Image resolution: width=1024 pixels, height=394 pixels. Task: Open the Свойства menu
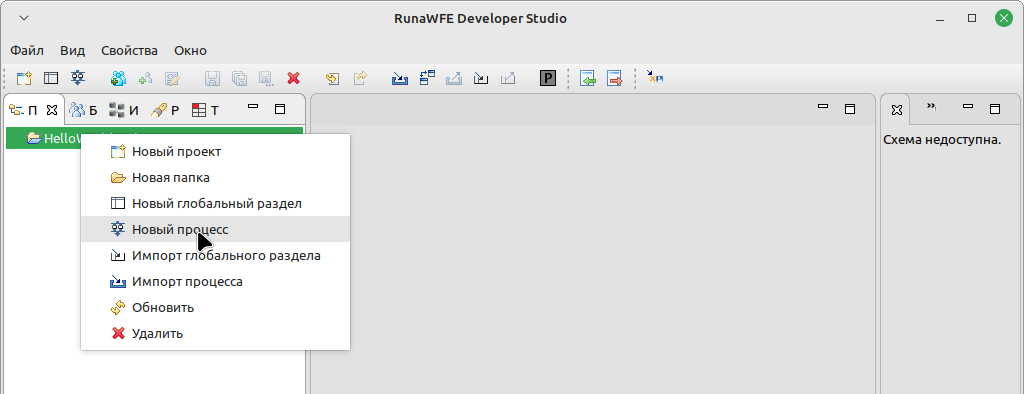click(x=129, y=50)
